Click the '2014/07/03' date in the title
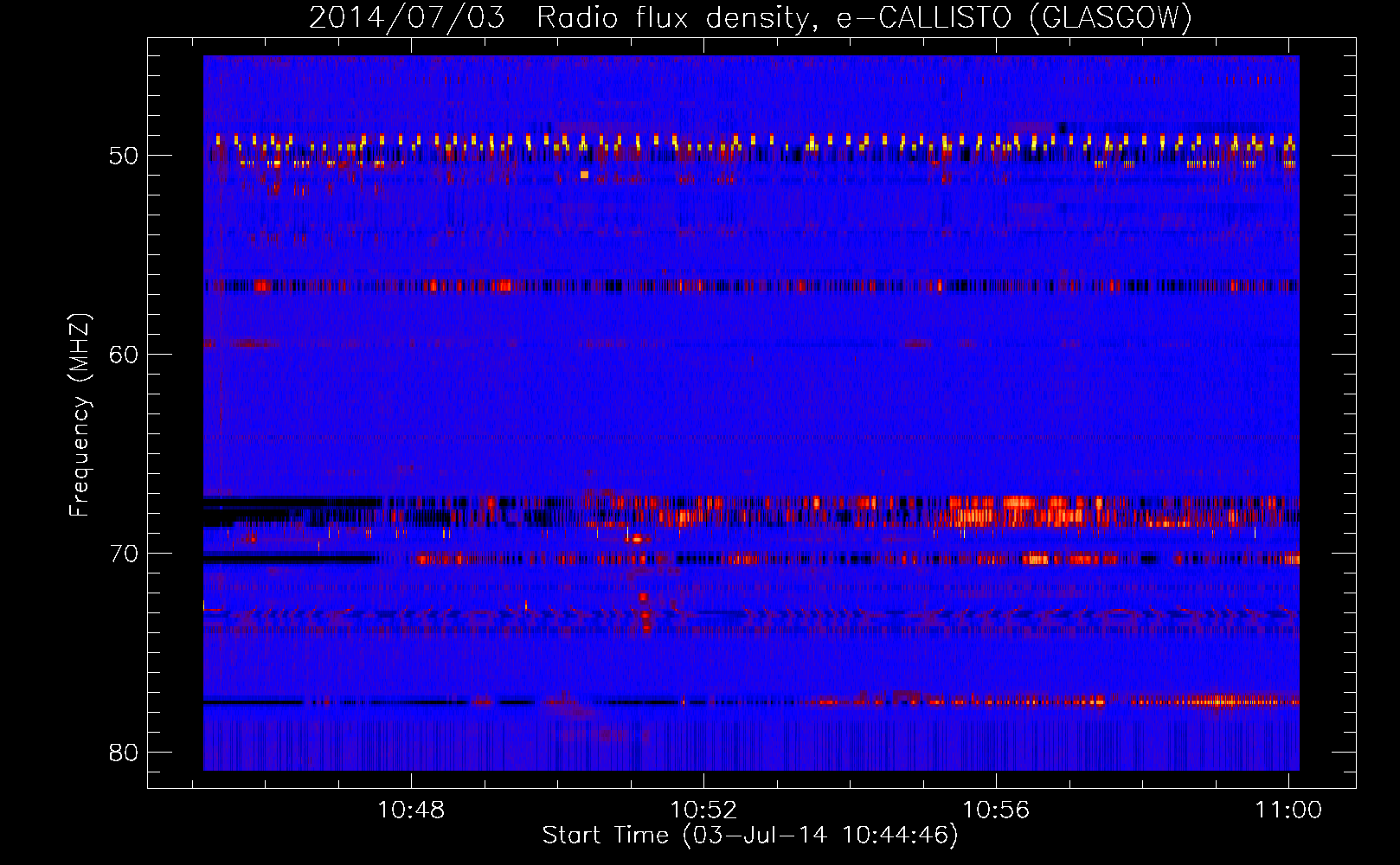1400x865 pixels. pyautogui.click(x=407, y=17)
